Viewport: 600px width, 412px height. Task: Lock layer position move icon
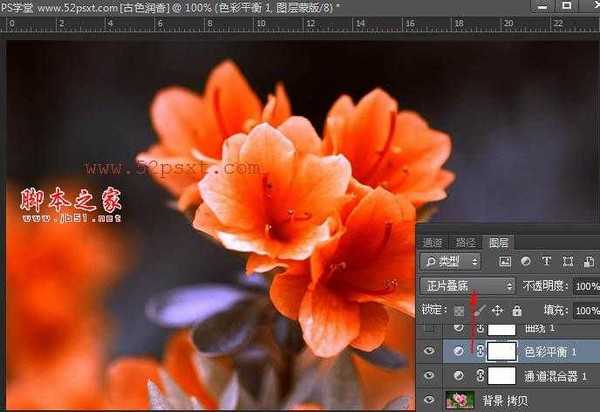click(x=497, y=311)
